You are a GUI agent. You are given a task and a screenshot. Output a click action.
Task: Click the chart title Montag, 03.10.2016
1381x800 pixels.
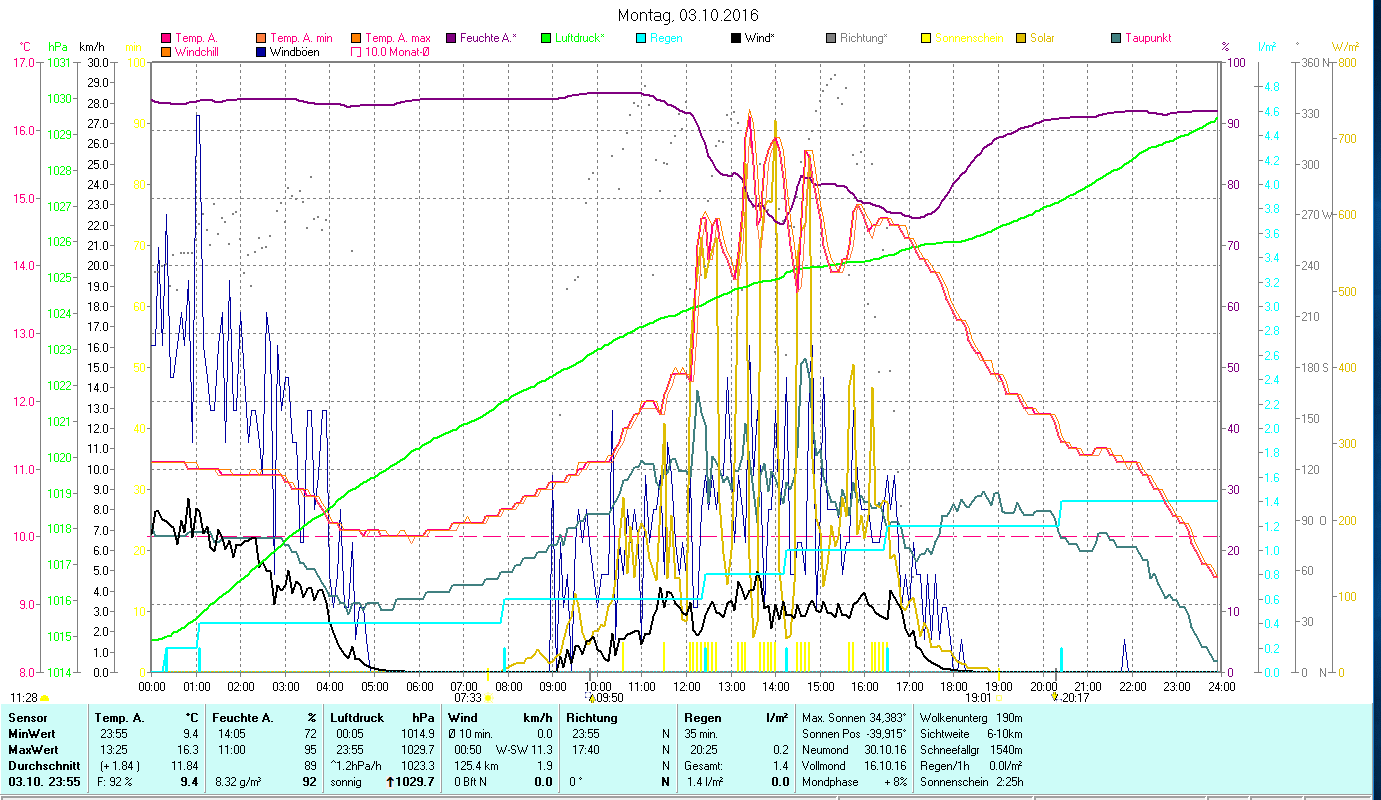point(688,15)
